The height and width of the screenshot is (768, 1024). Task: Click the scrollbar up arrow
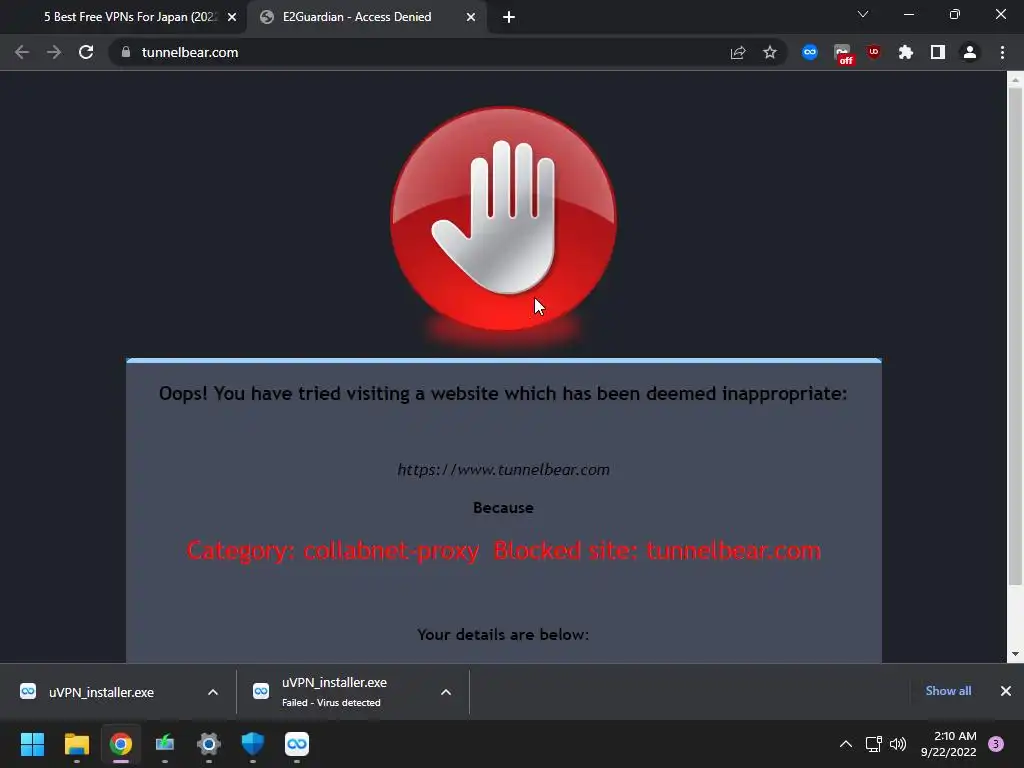coord(1015,80)
